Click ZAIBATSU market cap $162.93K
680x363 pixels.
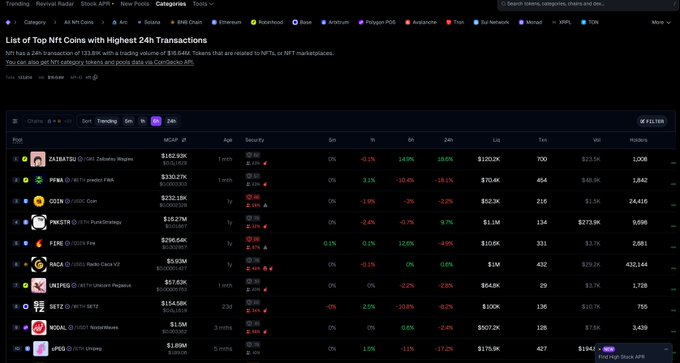(174, 156)
